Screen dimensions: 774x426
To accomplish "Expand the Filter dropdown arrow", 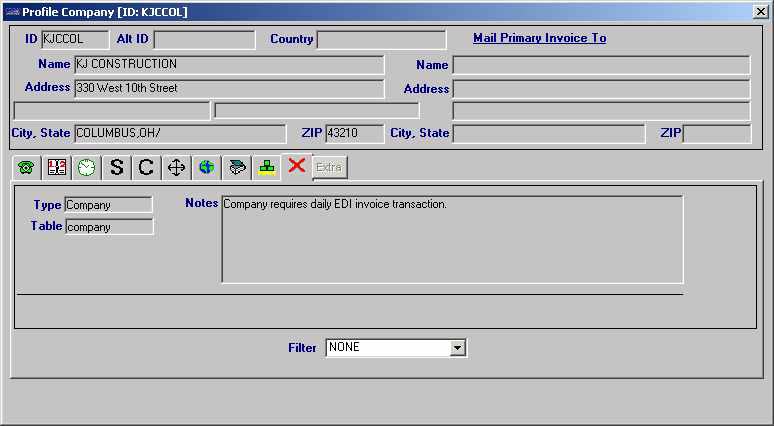I will click(x=458, y=348).
